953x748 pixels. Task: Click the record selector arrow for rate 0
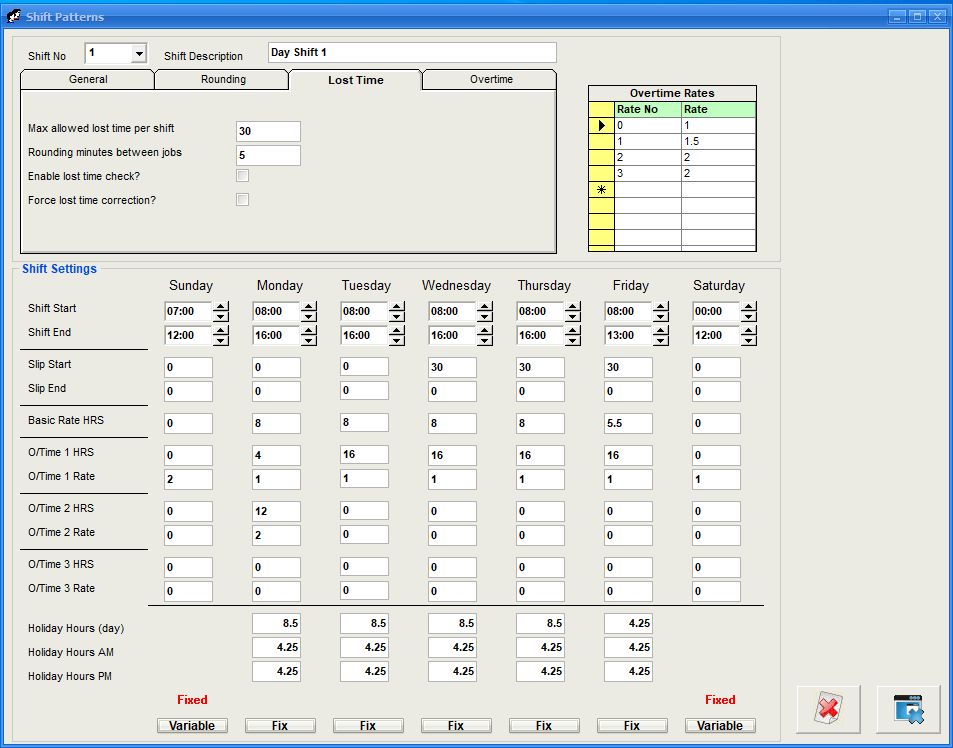601,125
